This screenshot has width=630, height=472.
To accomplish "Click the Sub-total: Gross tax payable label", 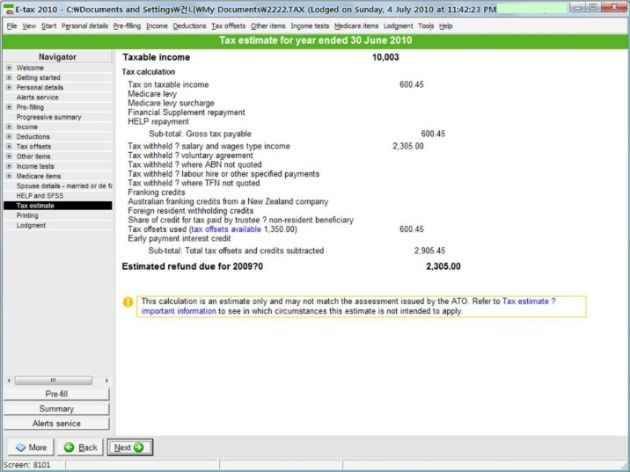I will (x=200, y=134).
